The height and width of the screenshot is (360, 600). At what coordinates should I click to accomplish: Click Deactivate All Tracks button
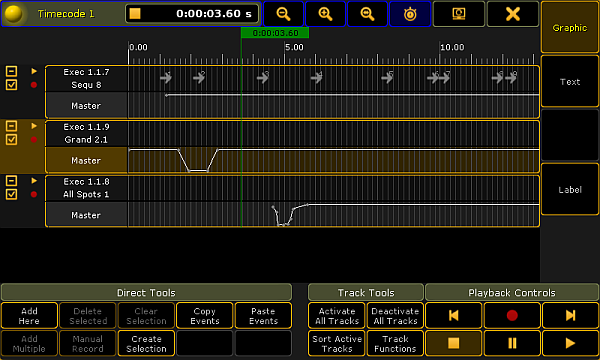[395, 315]
